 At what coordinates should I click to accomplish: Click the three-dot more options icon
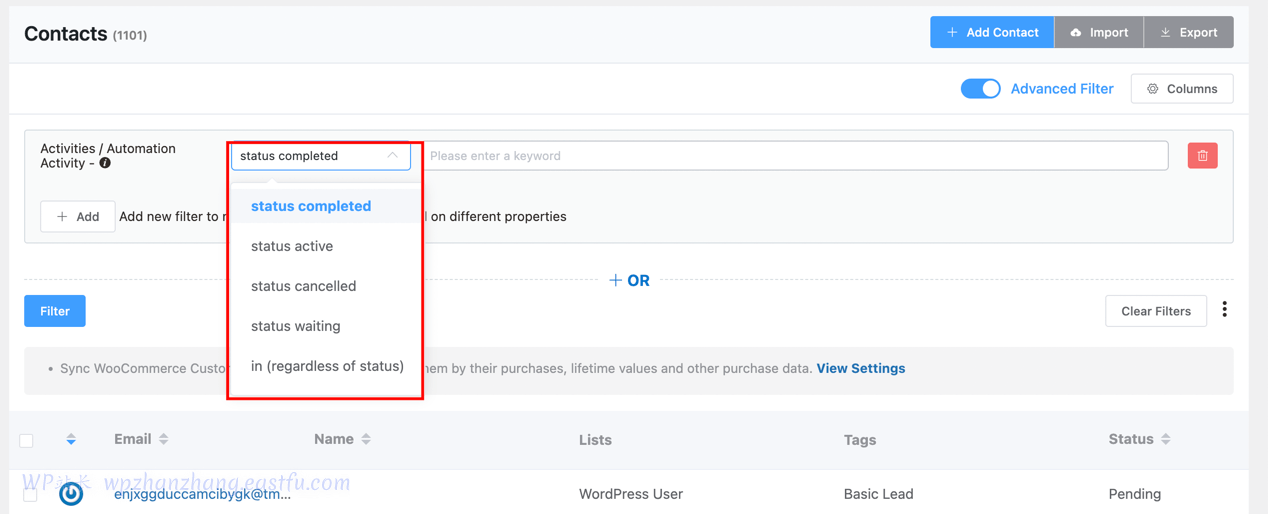1224,310
